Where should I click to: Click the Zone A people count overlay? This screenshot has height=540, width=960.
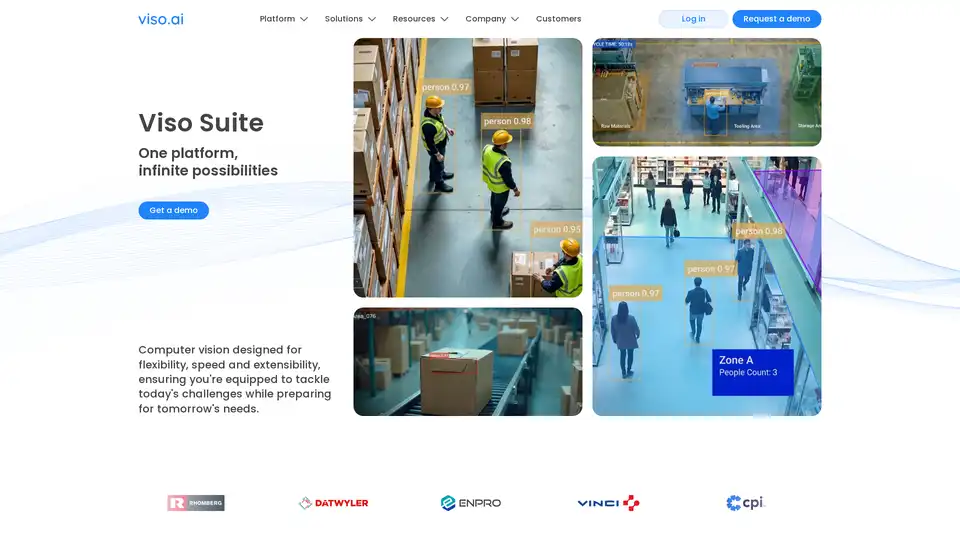pyautogui.click(x=752, y=372)
